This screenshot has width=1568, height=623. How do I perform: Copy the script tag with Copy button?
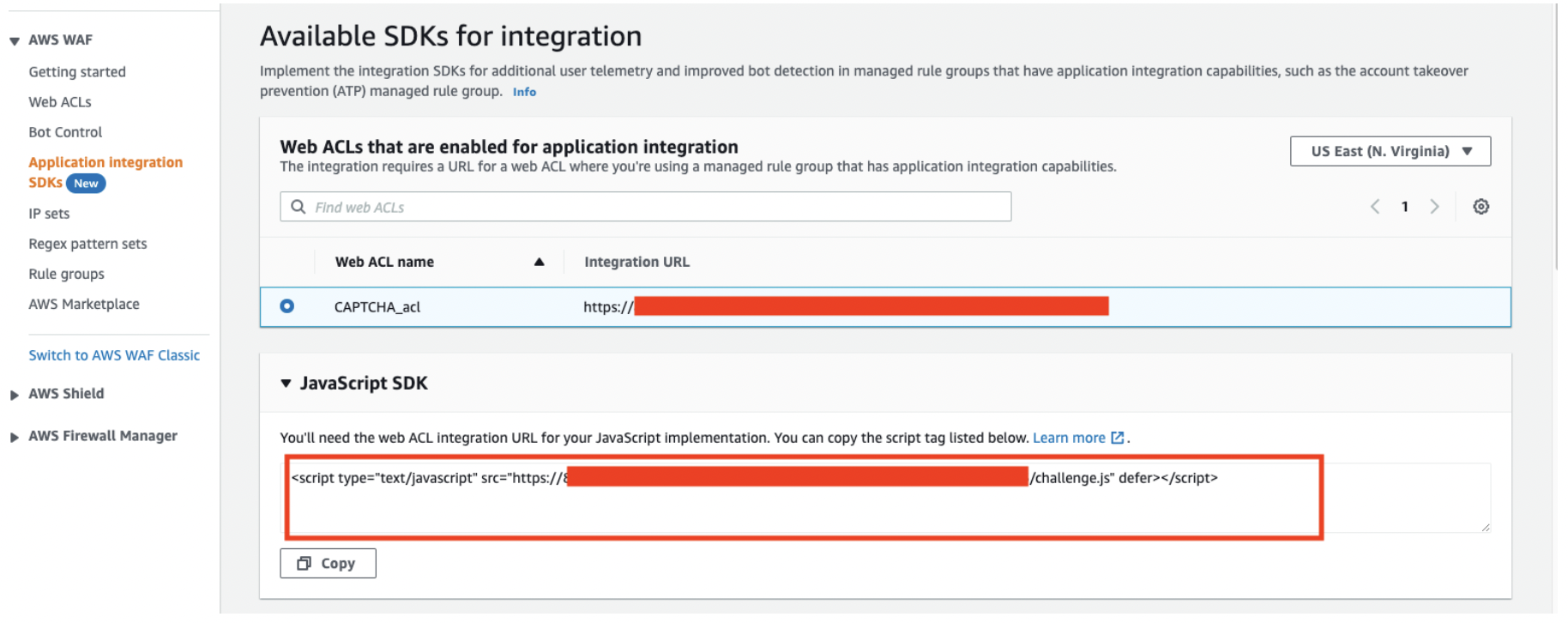click(328, 563)
